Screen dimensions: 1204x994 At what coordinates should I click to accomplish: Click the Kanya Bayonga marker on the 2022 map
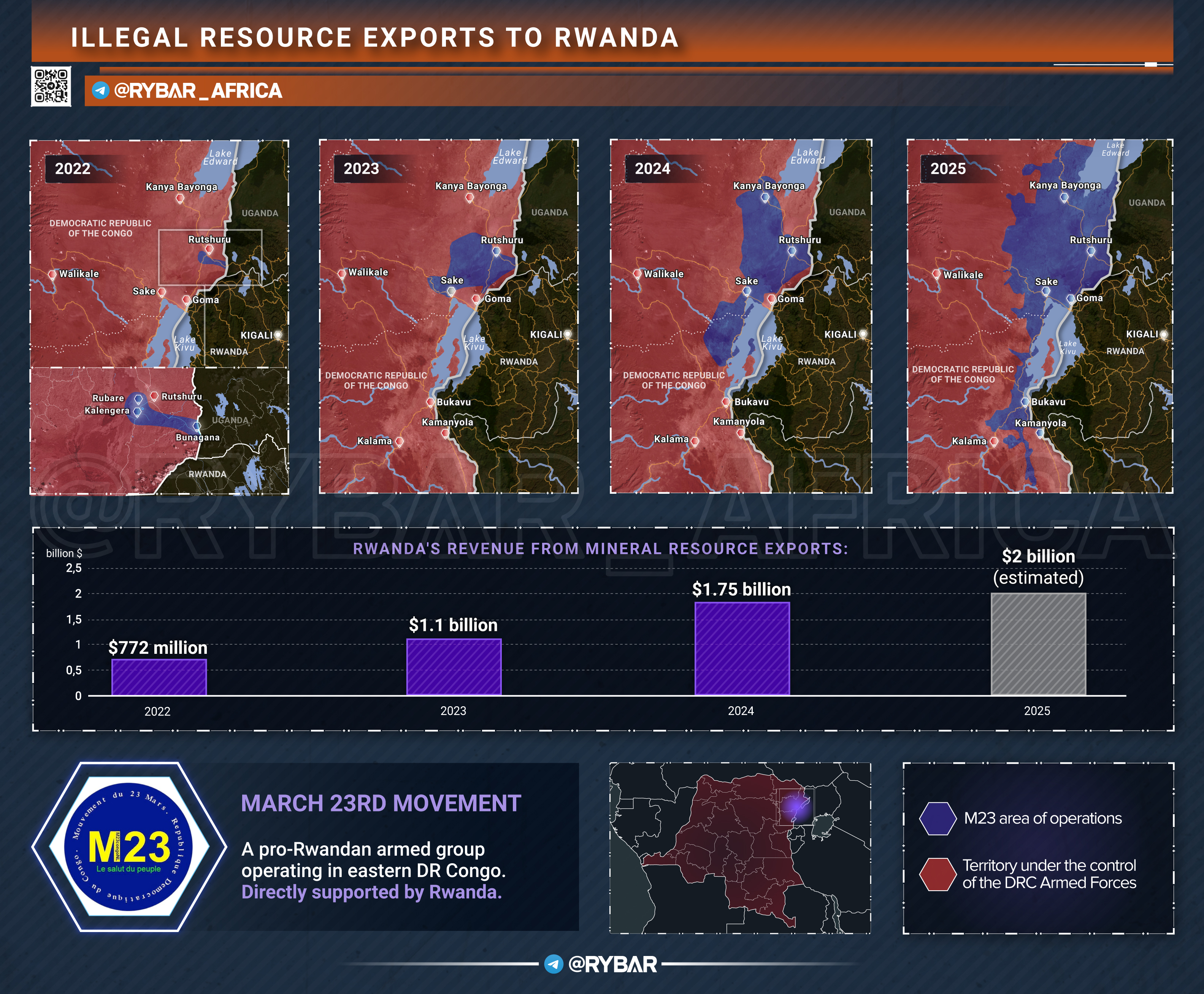(180, 198)
